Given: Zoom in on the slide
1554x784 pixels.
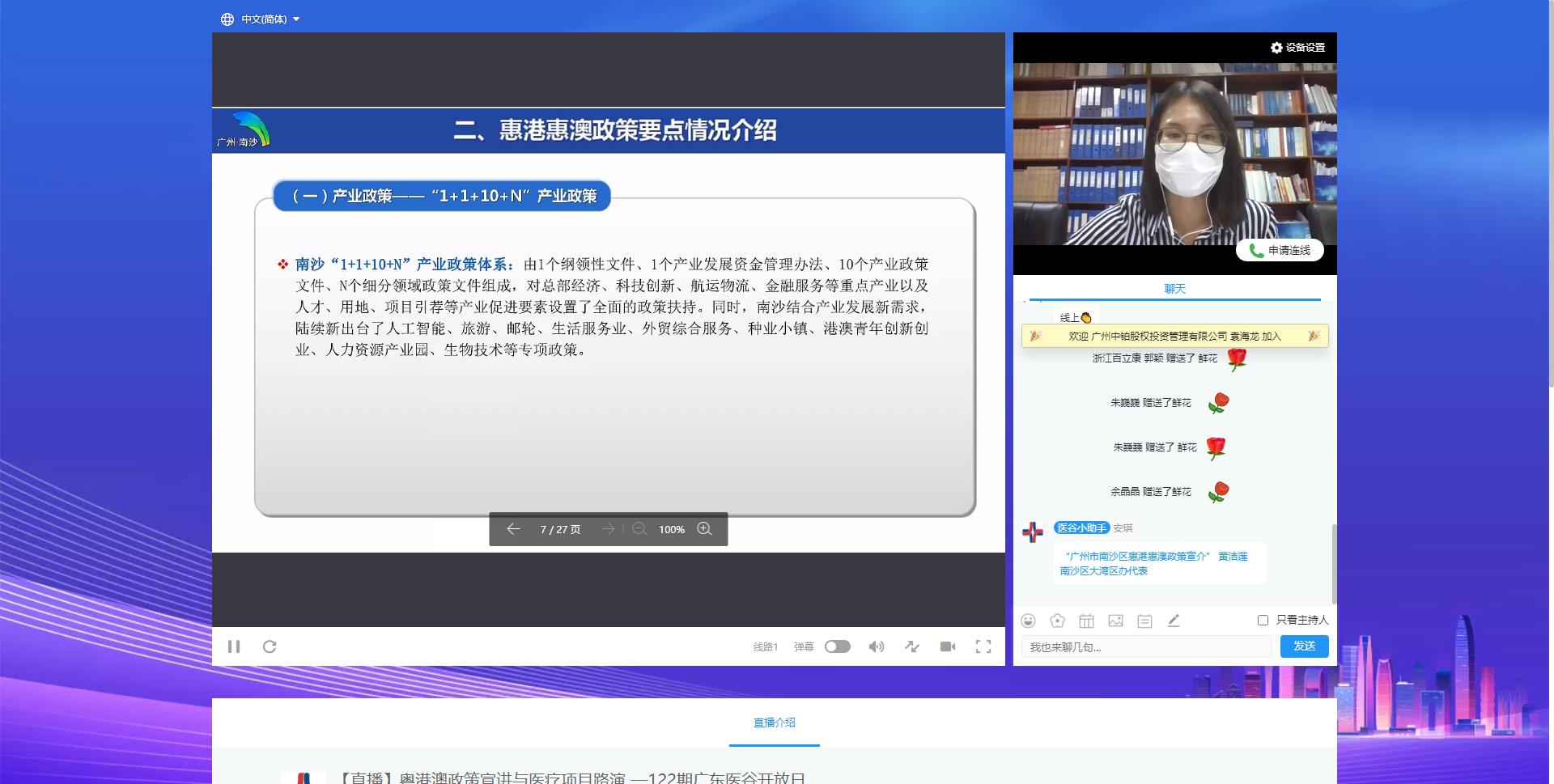Looking at the screenshot, I should [x=704, y=529].
